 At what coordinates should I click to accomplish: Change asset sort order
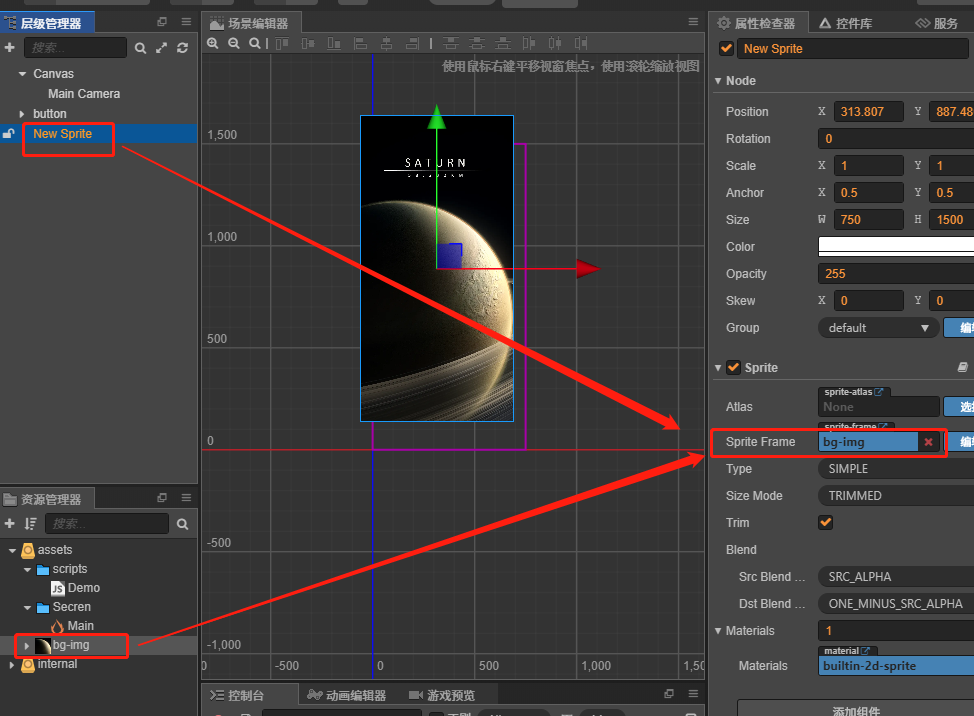tap(30, 523)
